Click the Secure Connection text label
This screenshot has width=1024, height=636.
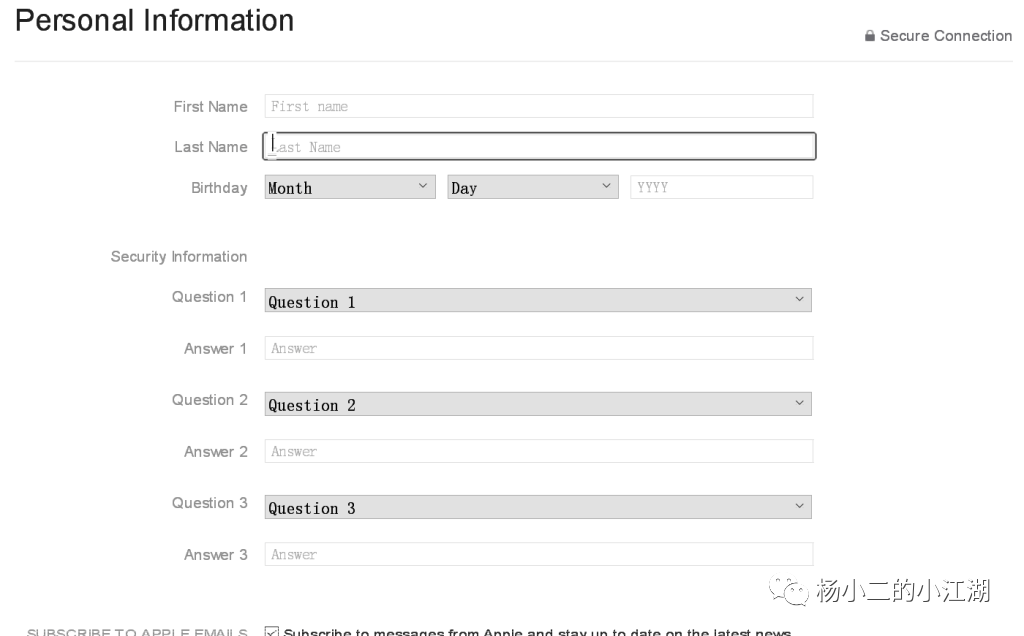pyautogui.click(x=946, y=36)
